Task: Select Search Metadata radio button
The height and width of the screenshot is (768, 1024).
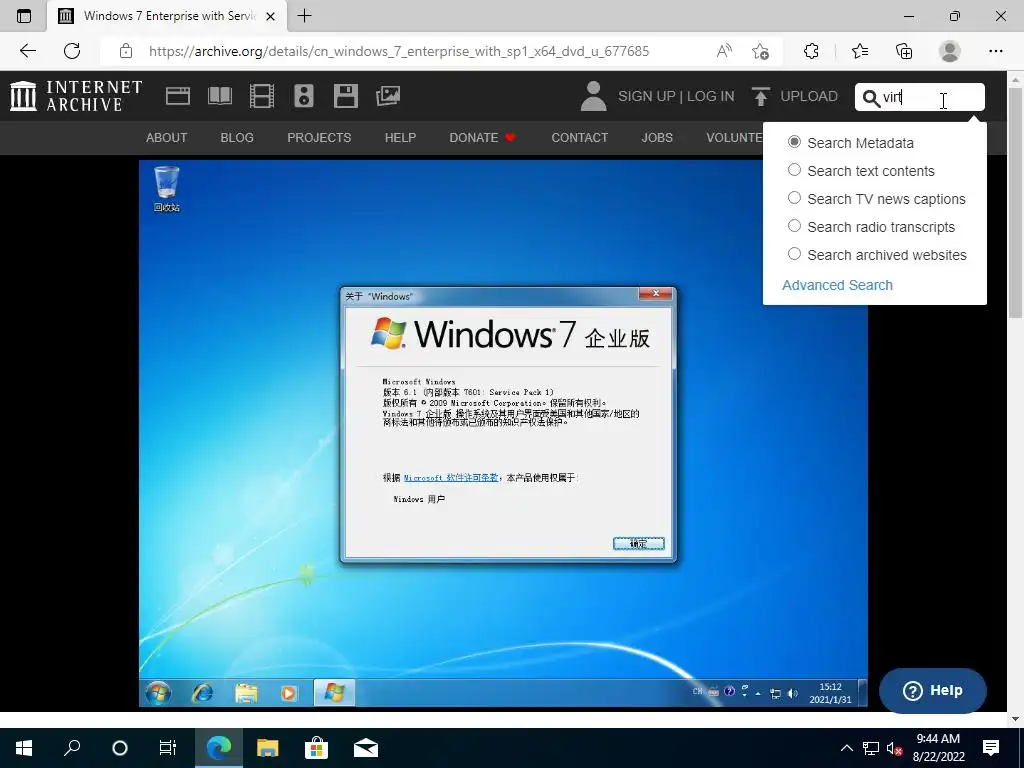Action: [x=794, y=142]
